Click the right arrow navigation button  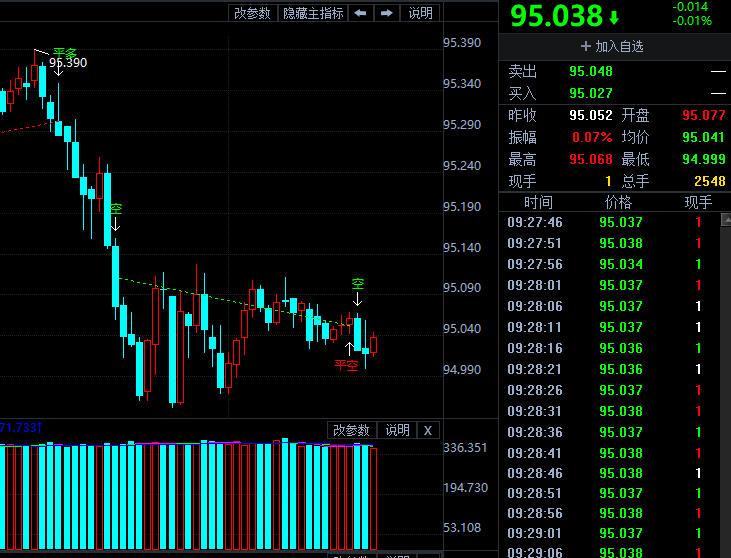pos(386,13)
